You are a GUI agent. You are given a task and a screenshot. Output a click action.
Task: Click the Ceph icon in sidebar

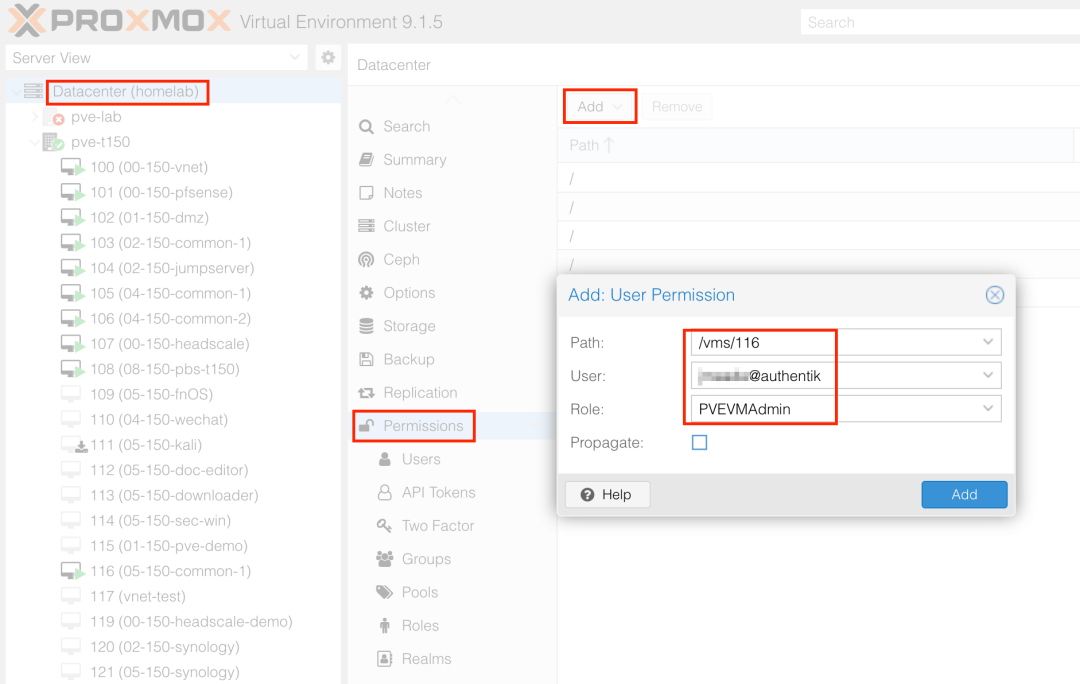pos(367,260)
